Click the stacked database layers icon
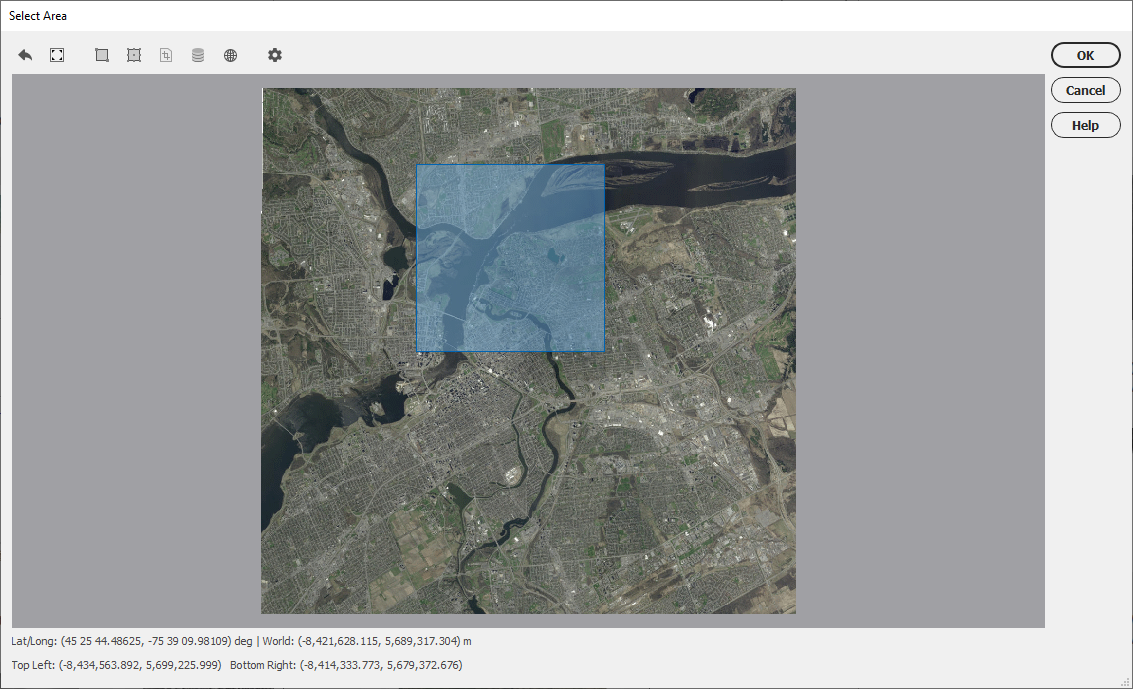 [x=198, y=55]
